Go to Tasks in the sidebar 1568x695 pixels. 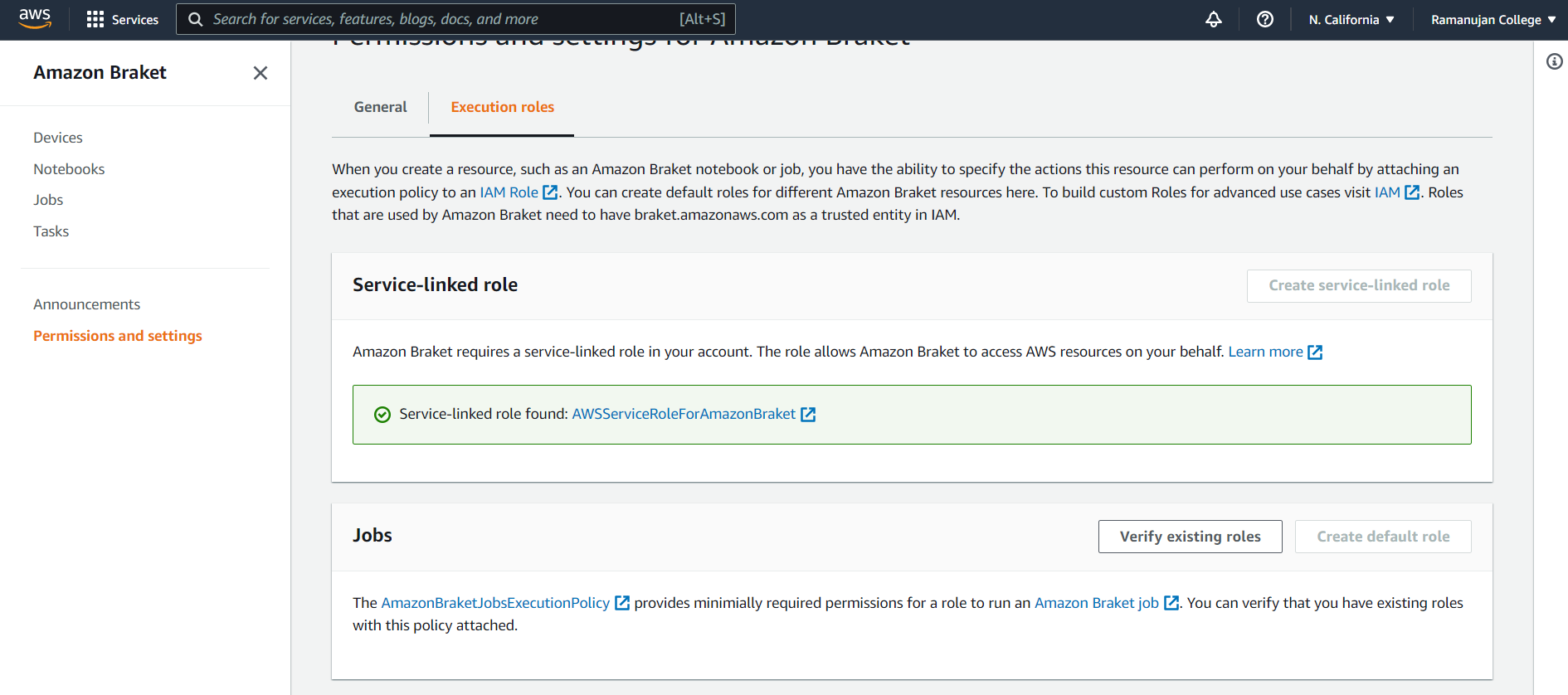[x=51, y=231]
